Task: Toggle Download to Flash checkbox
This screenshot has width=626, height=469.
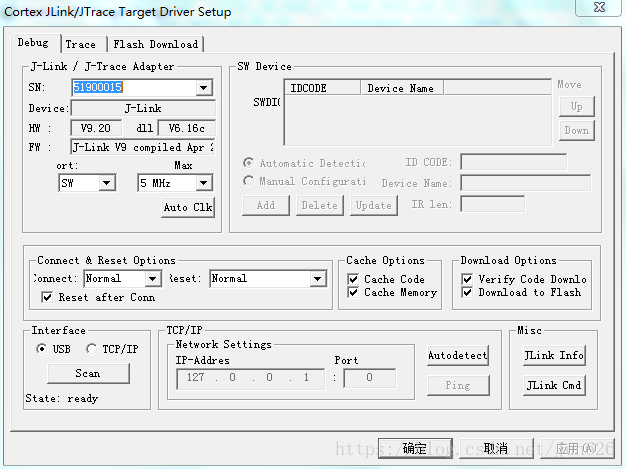Action: [467, 293]
